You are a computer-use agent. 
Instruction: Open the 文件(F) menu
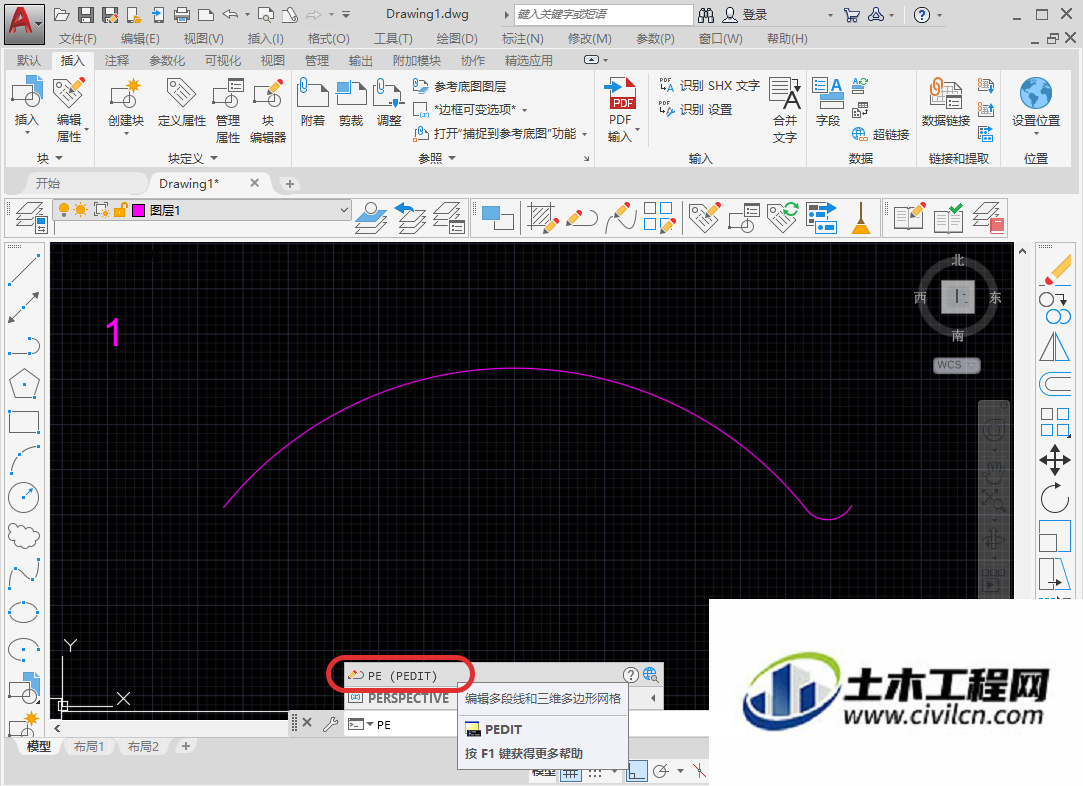(77, 39)
